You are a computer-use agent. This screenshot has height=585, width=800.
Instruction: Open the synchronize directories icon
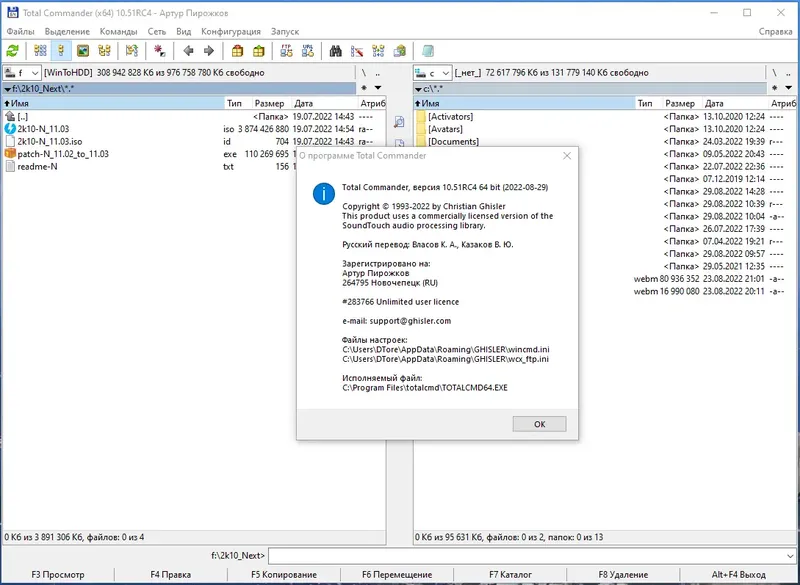point(379,51)
